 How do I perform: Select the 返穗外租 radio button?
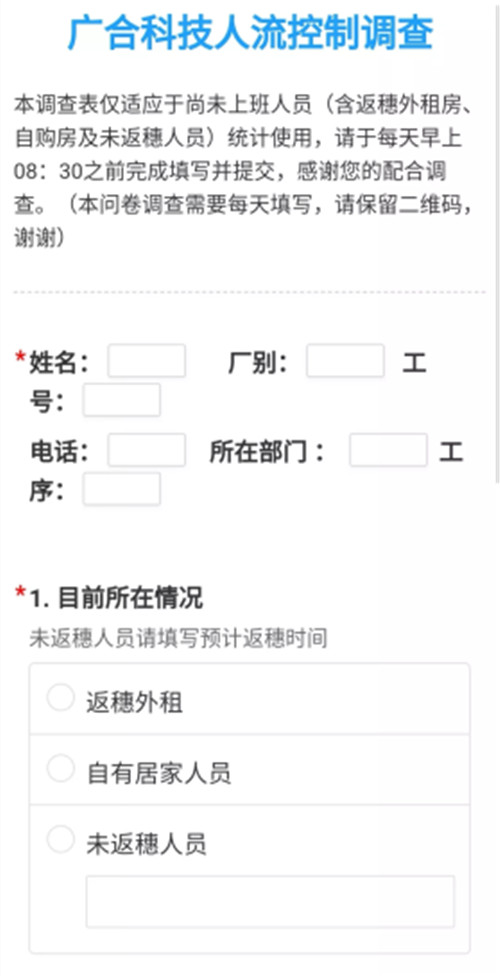point(61,698)
